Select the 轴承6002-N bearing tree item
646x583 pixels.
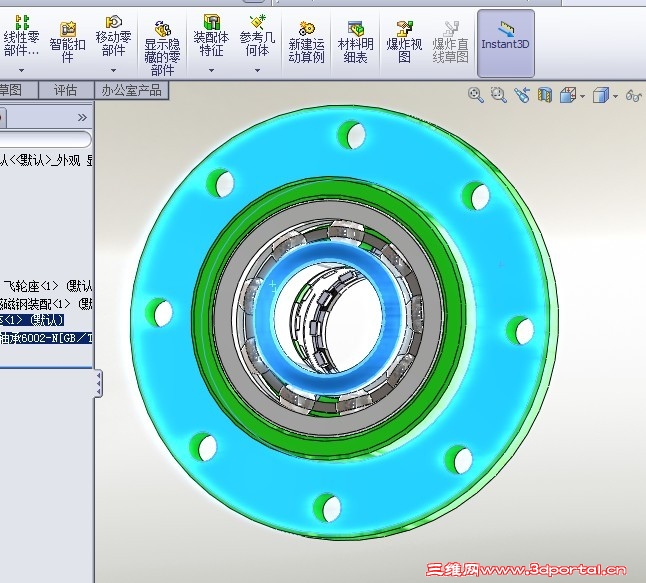[x=46, y=338]
